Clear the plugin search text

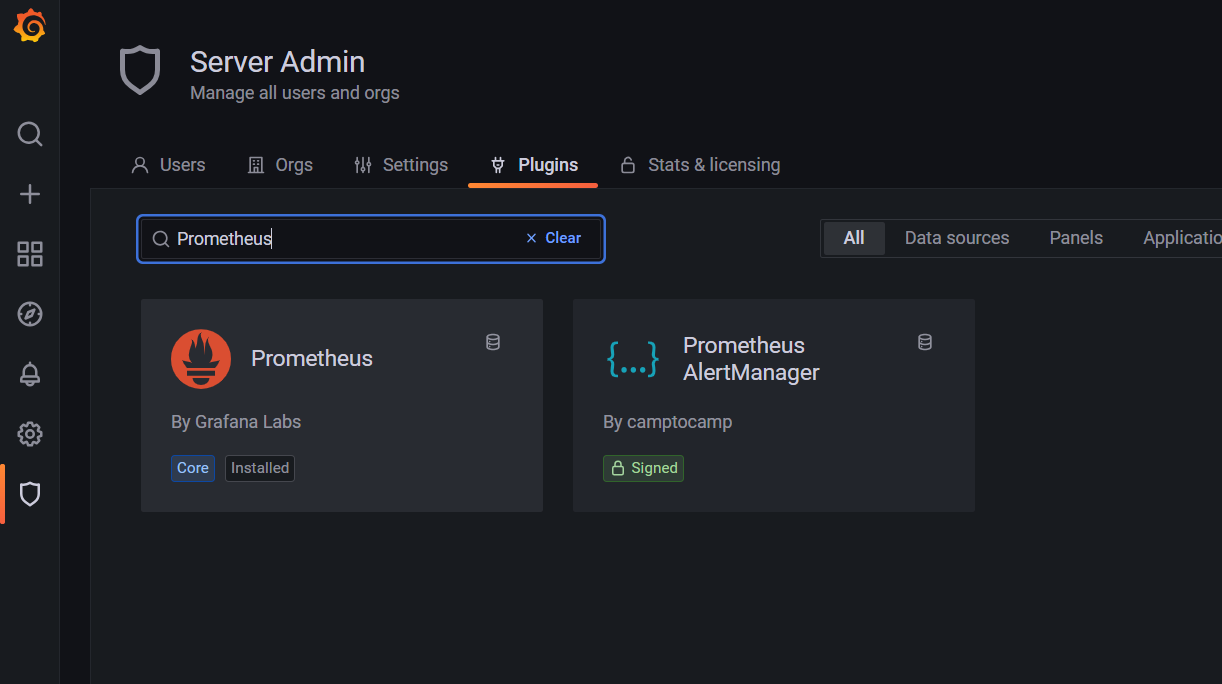pyautogui.click(x=554, y=238)
